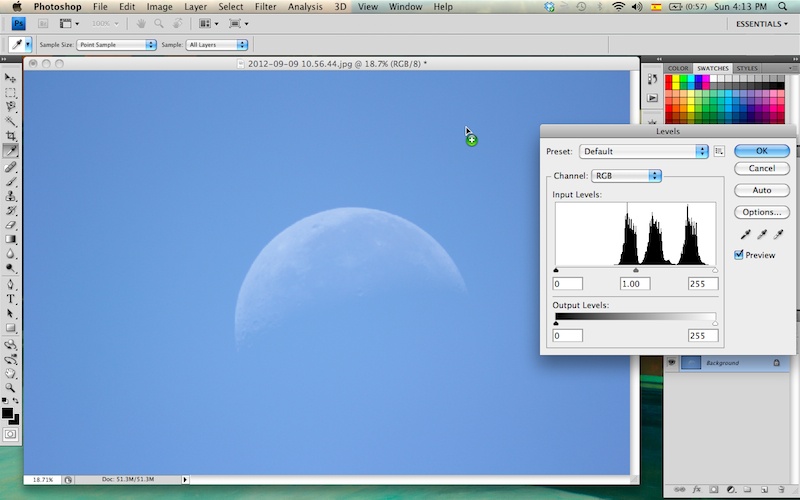The width and height of the screenshot is (800, 500).
Task: Open the Filter menu
Action: tap(265, 7)
